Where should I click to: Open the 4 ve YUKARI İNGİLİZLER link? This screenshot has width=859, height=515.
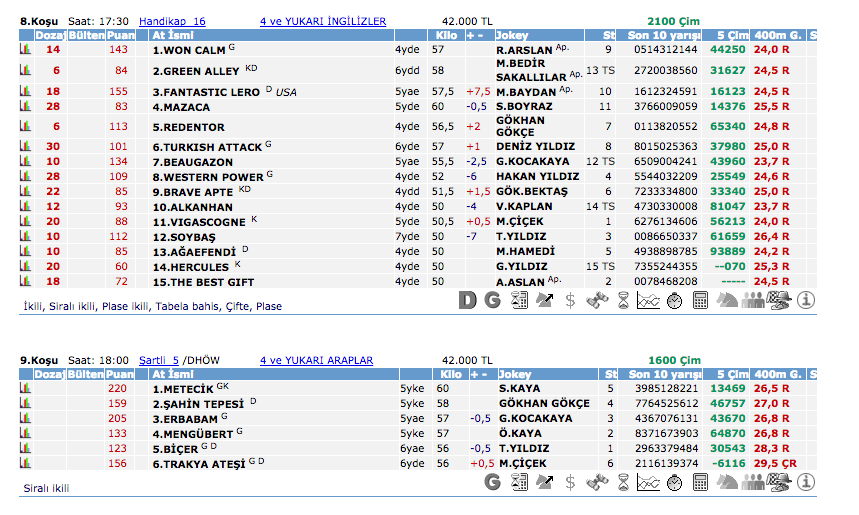coord(322,21)
